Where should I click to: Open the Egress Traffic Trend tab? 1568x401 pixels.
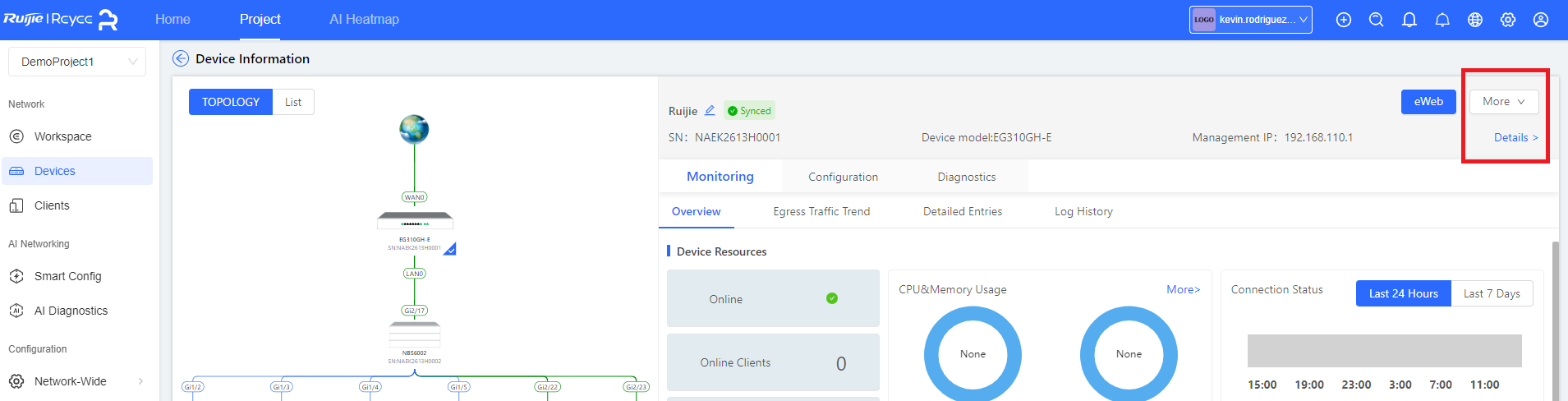[x=821, y=211]
